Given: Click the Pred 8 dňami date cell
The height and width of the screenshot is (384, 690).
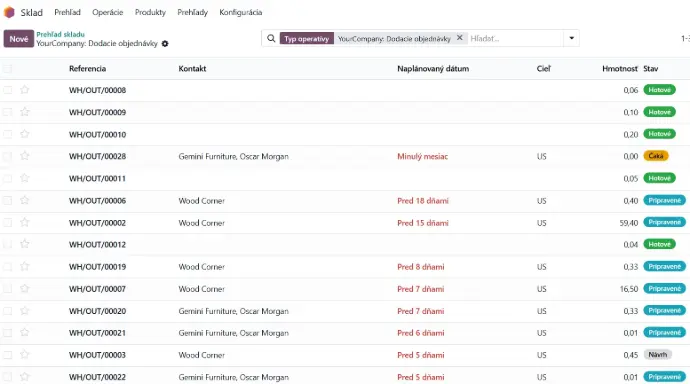Looking at the screenshot, I should 421,267.
